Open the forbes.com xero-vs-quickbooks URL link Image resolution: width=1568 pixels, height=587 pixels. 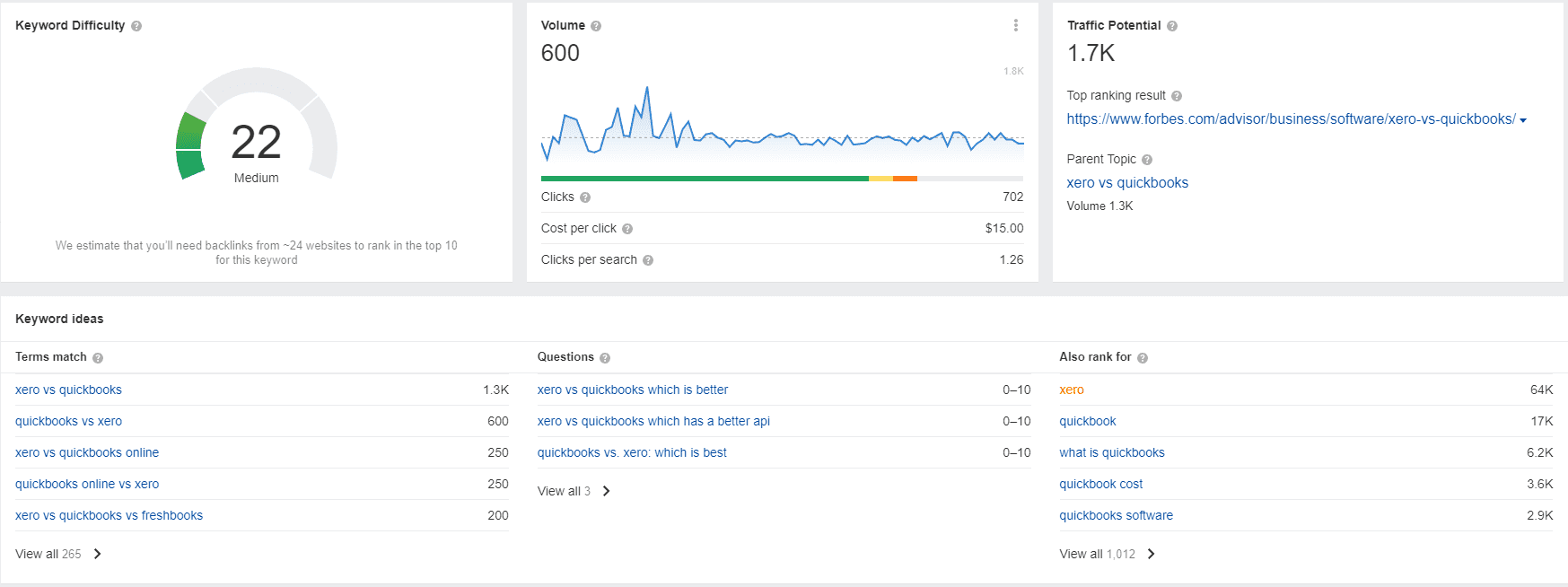click(1291, 118)
